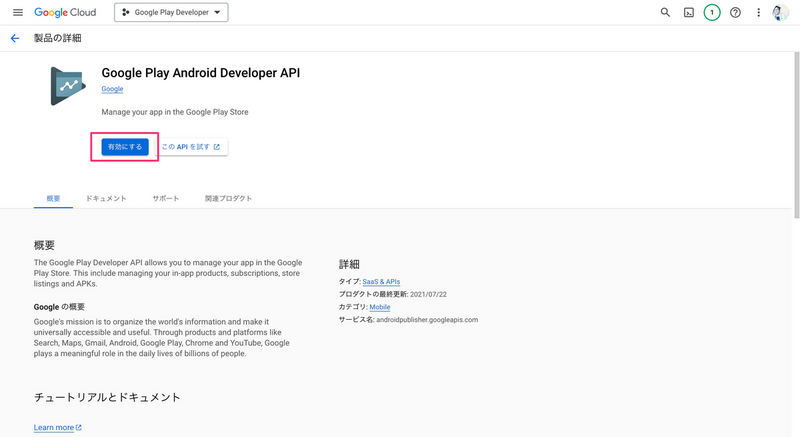
Task: Open the help question mark icon
Action: (735, 12)
